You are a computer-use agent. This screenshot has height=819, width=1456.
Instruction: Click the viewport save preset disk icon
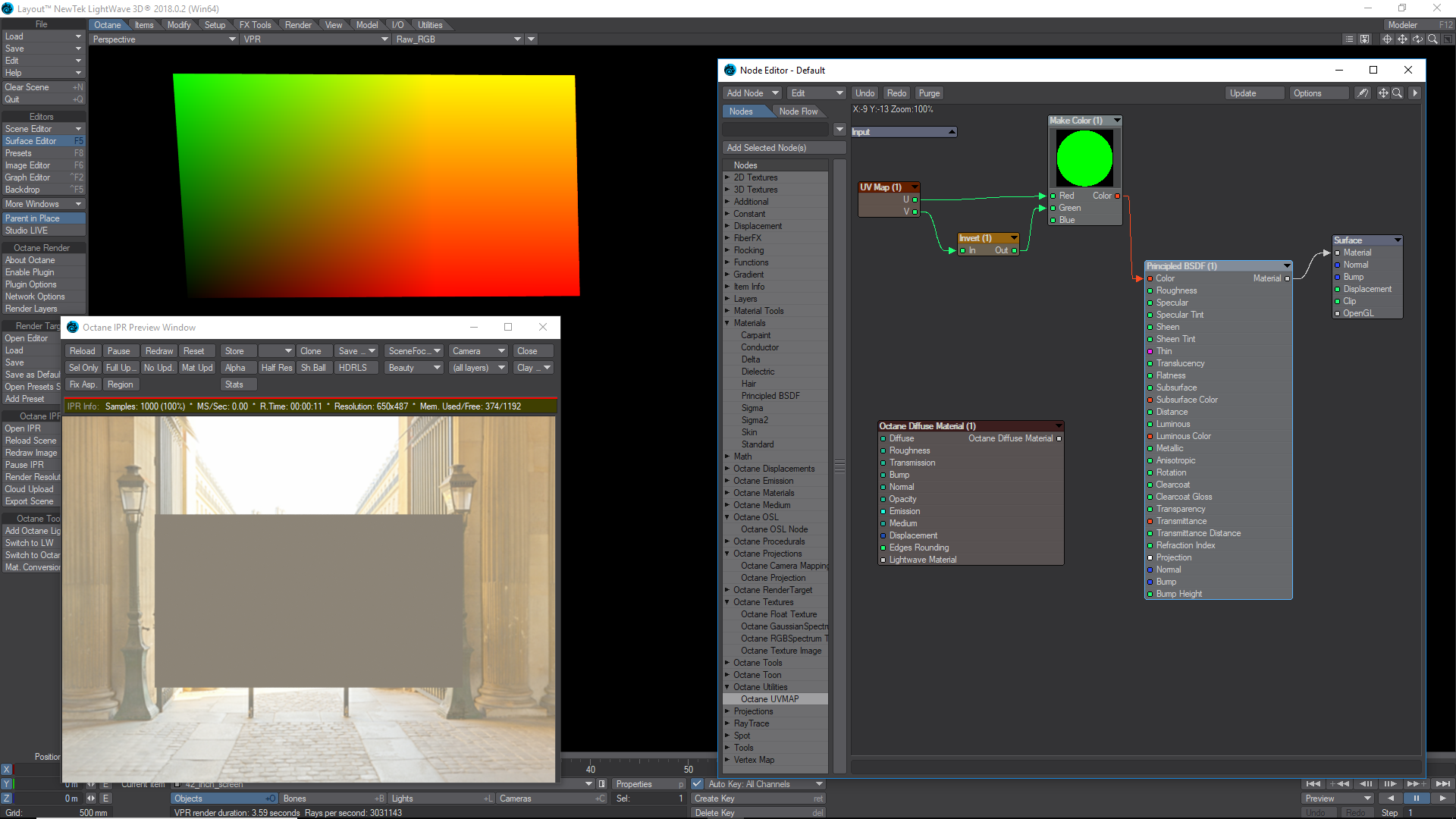pos(1365,39)
